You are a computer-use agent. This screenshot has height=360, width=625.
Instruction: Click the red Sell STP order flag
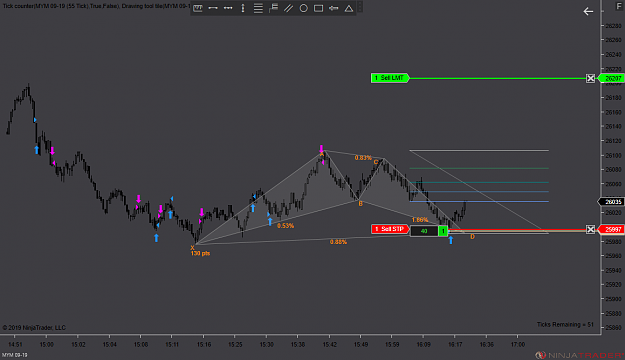click(x=390, y=229)
